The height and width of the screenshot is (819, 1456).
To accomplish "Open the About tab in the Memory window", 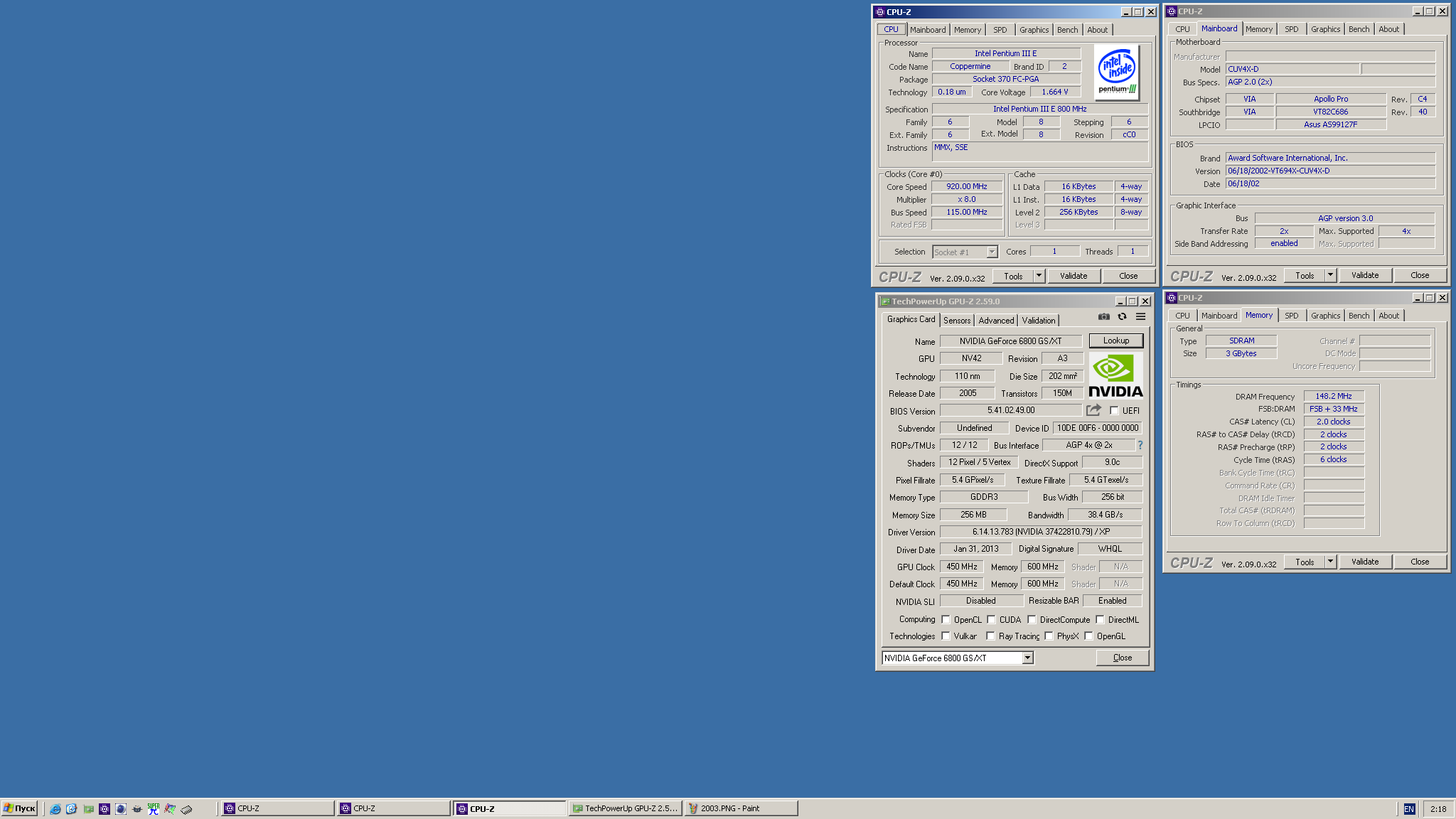I will (x=1388, y=316).
